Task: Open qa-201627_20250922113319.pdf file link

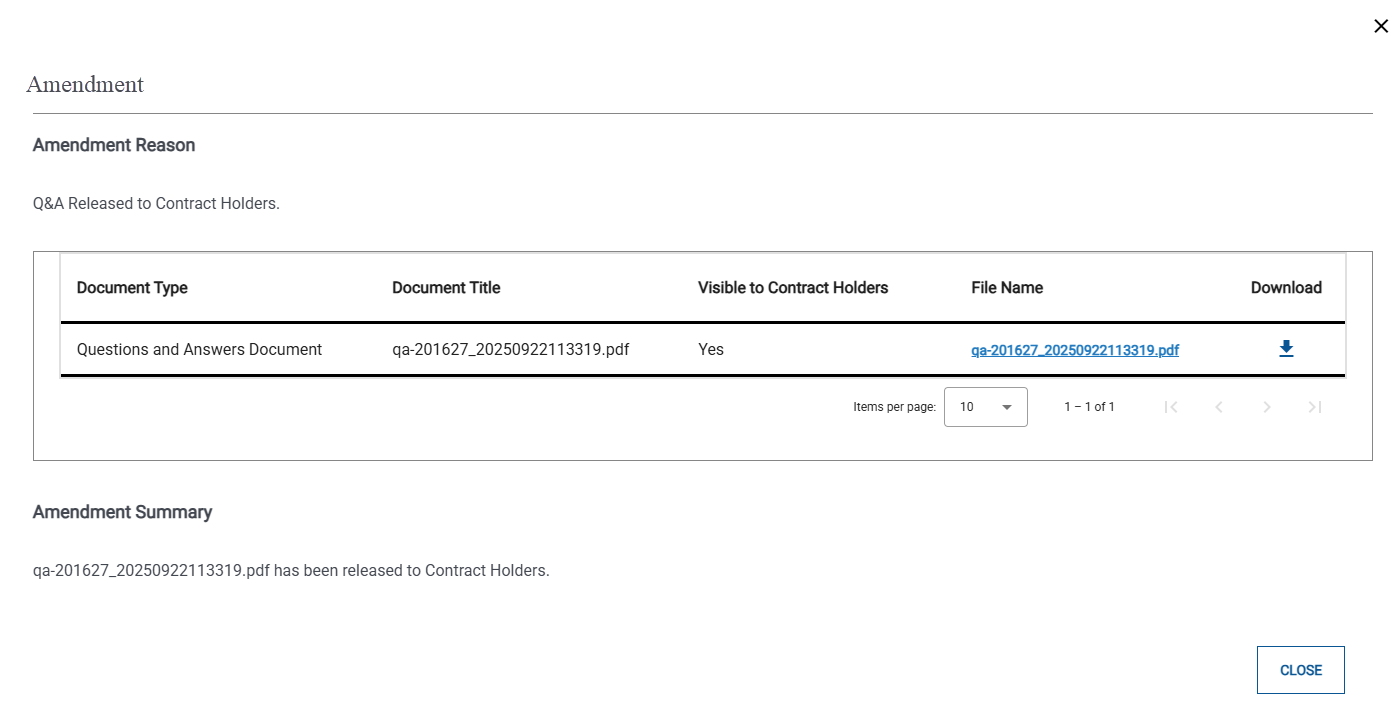Action: [x=1074, y=350]
